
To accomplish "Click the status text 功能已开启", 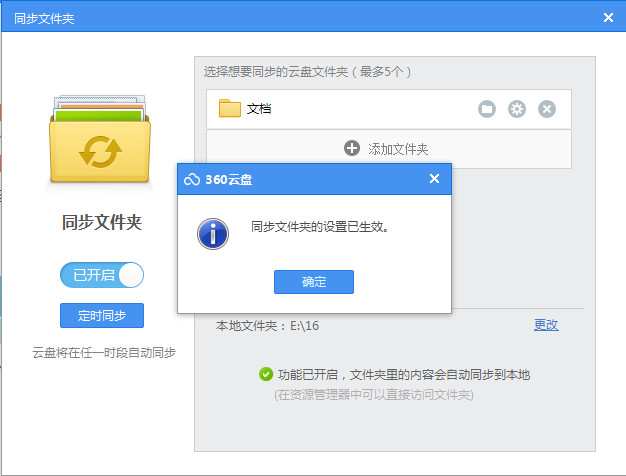I will 308,375.
